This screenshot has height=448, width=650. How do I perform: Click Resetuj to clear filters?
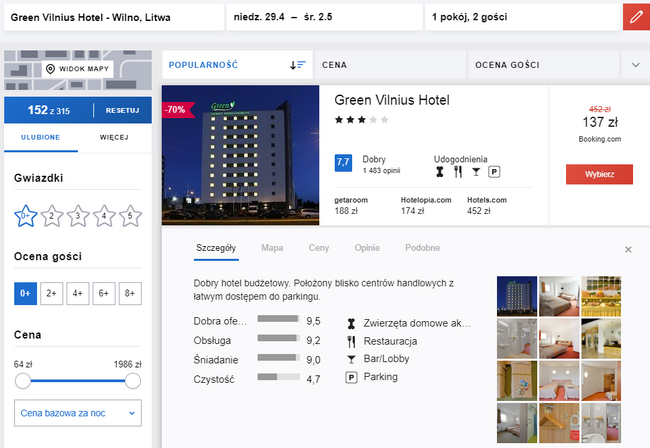pyautogui.click(x=122, y=110)
